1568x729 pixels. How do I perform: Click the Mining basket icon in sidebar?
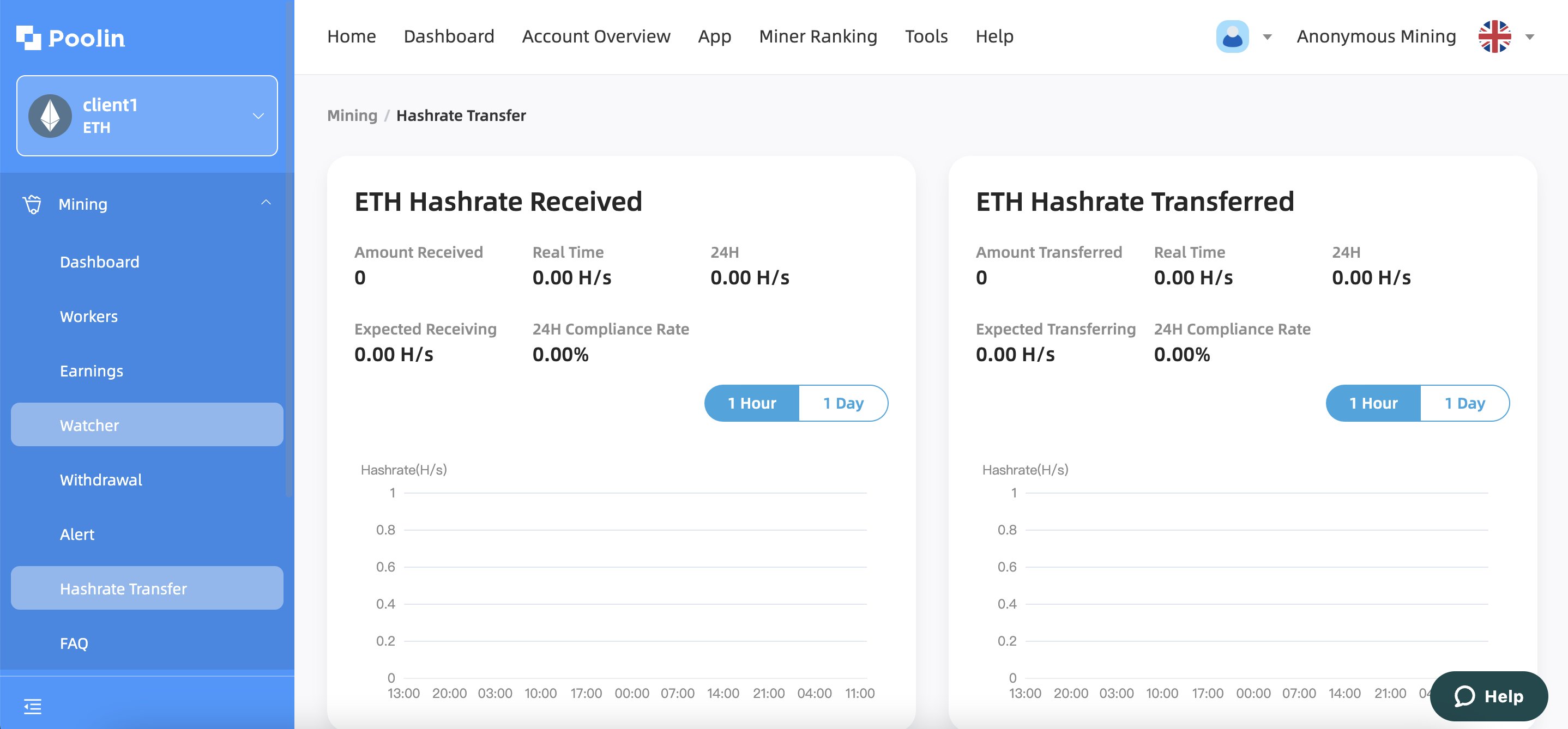pos(32,204)
